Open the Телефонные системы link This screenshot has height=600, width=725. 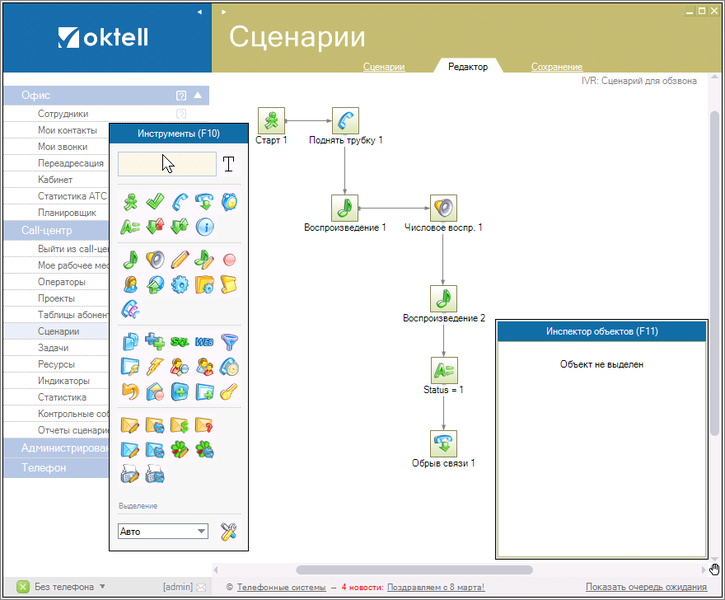(x=281, y=587)
